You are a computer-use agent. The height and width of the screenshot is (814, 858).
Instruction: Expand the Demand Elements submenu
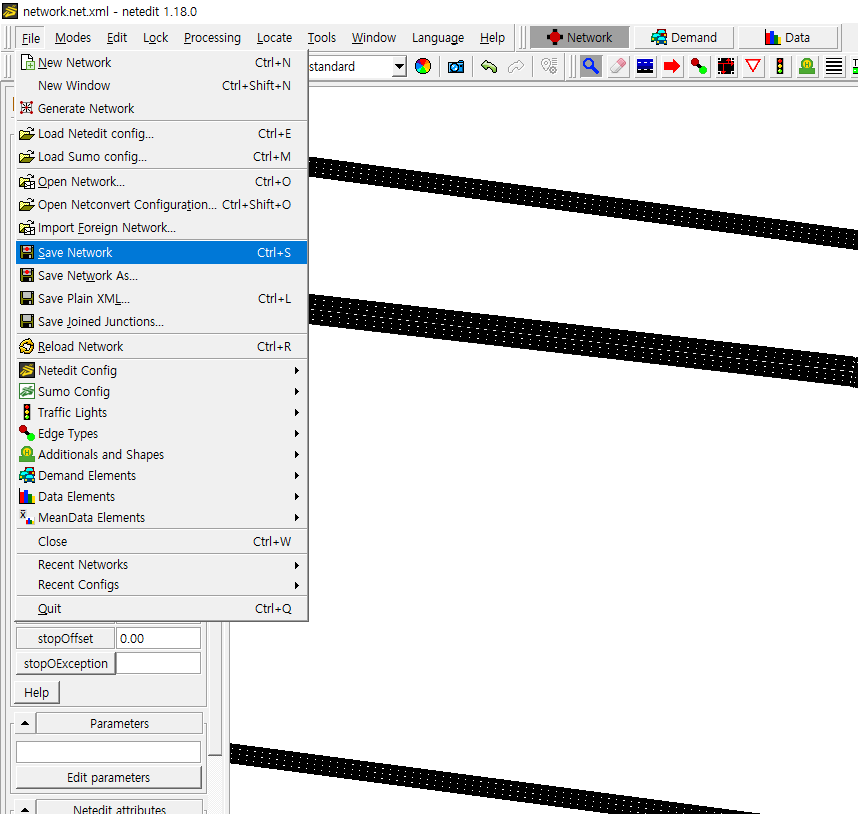click(x=162, y=476)
